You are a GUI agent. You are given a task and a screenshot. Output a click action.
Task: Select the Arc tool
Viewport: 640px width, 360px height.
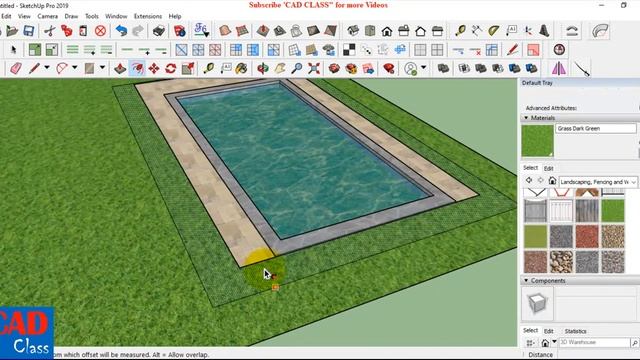click(62, 68)
